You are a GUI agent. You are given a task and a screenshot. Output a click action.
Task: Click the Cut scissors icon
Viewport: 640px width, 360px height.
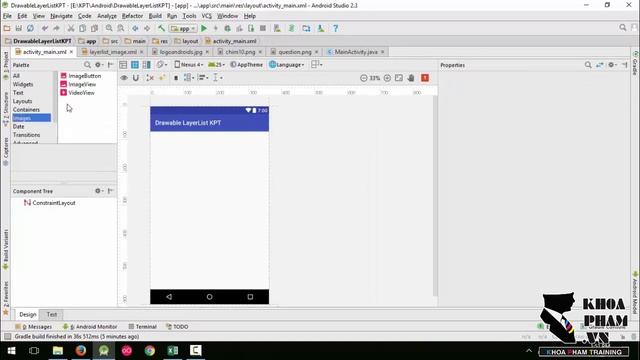71,28
